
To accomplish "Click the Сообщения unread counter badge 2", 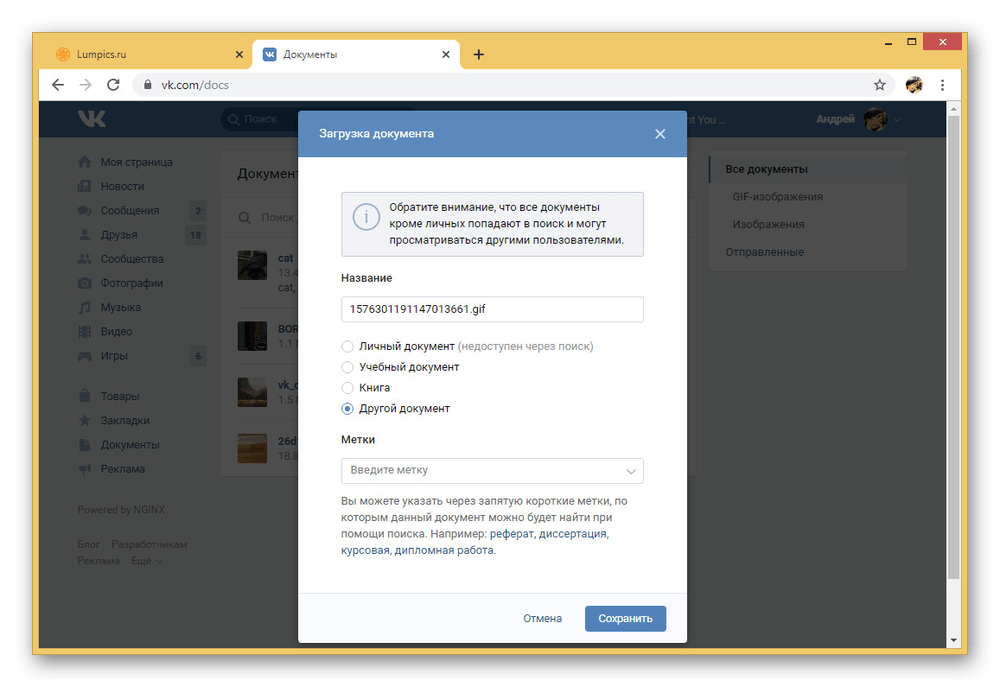I will [x=198, y=211].
